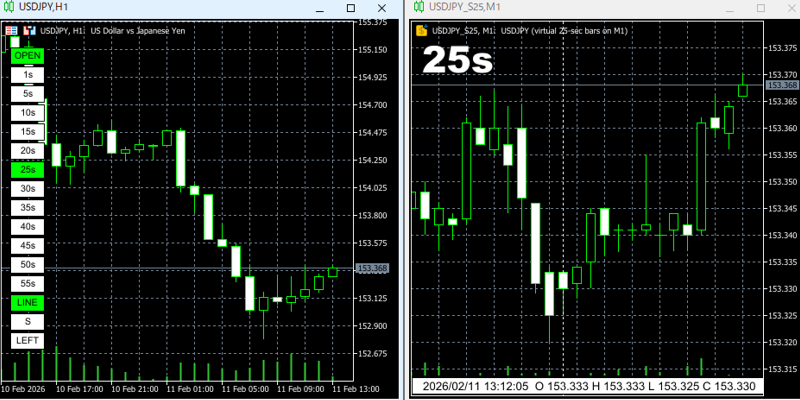Image resolution: width=800 pixels, height=400 pixels.
Task: Choose the 55s timeframe button
Action: tap(27, 283)
